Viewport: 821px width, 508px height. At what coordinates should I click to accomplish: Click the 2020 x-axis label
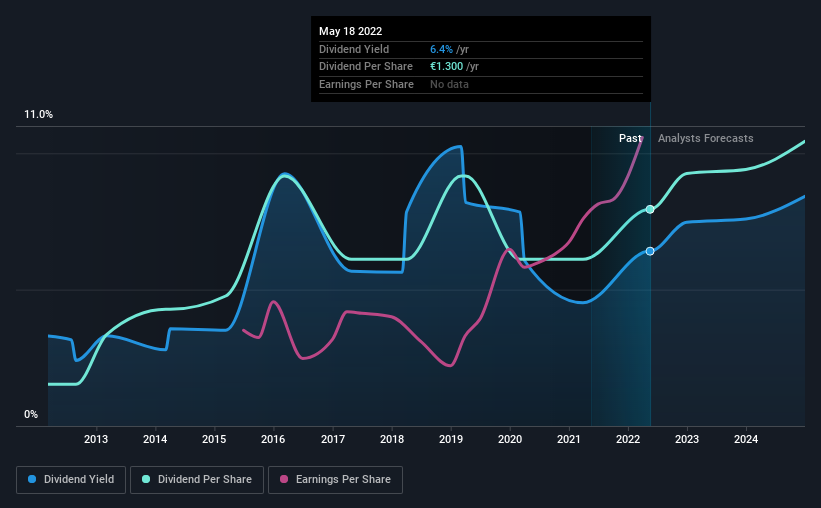tap(509, 439)
